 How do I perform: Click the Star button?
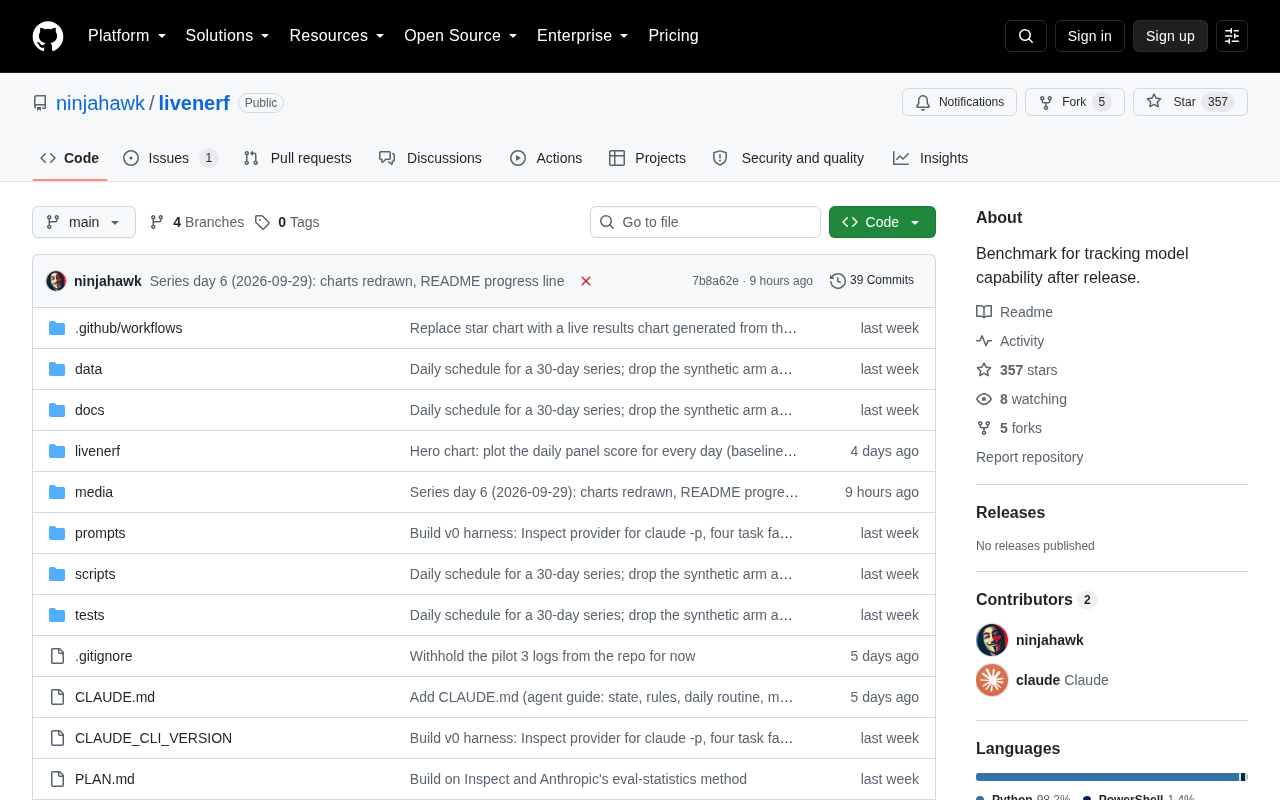pyautogui.click(x=1190, y=102)
